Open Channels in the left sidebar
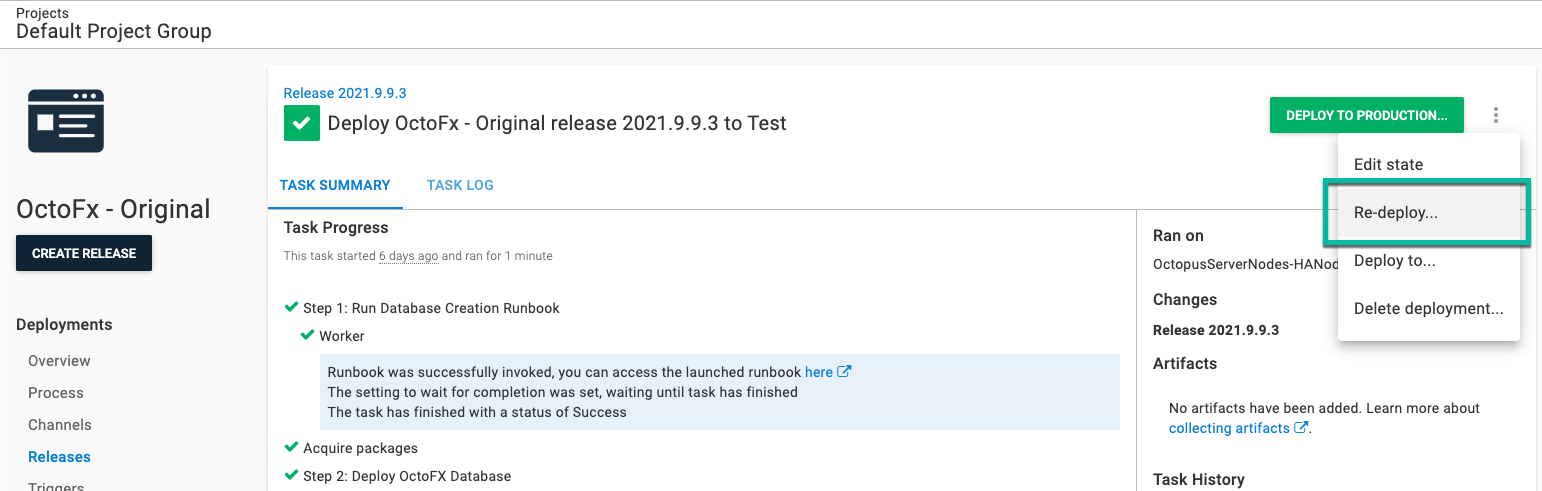Viewport: 1542px width, 491px height. click(x=60, y=425)
